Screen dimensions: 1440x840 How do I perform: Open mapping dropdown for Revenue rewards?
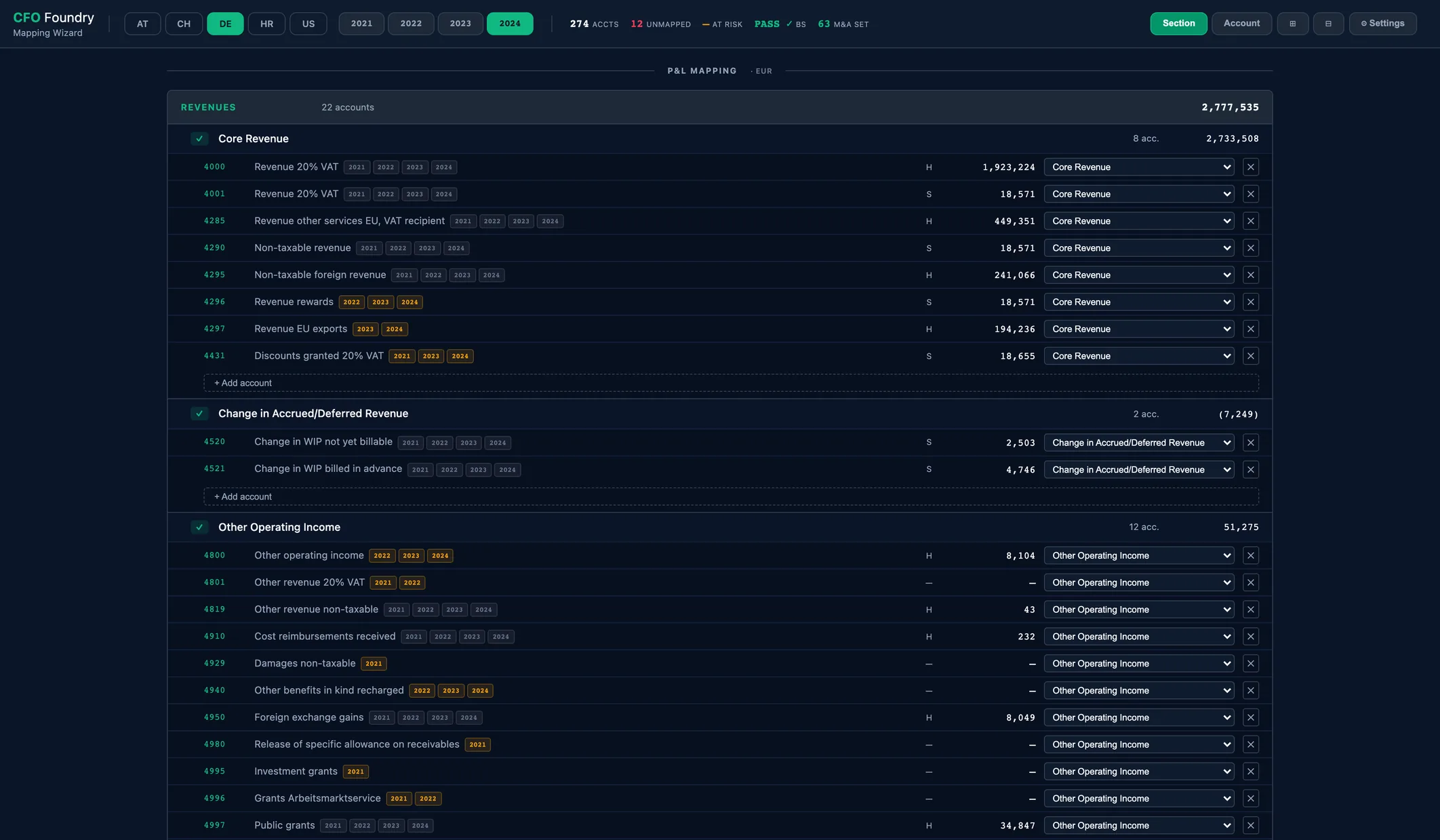[x=1139, y=302]
